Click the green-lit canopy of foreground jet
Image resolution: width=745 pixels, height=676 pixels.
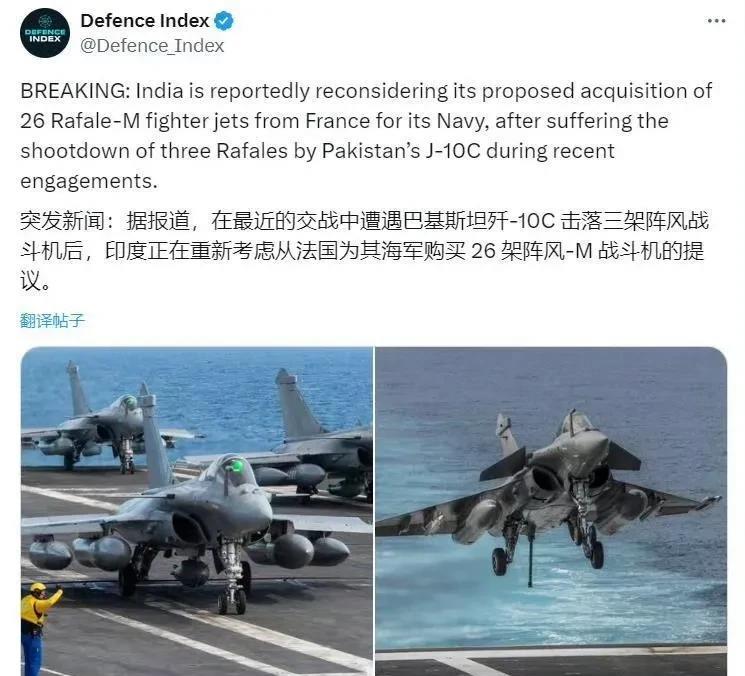coord(235,470)
